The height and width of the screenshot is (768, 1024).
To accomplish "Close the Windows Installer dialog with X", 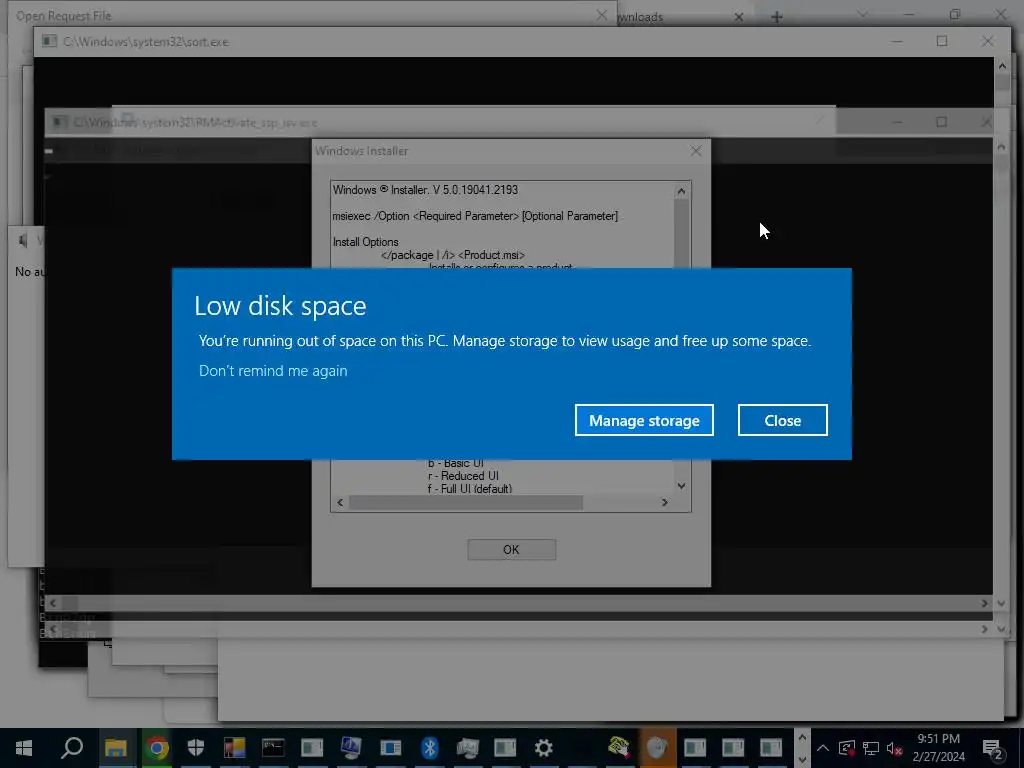I will point(696,151).
